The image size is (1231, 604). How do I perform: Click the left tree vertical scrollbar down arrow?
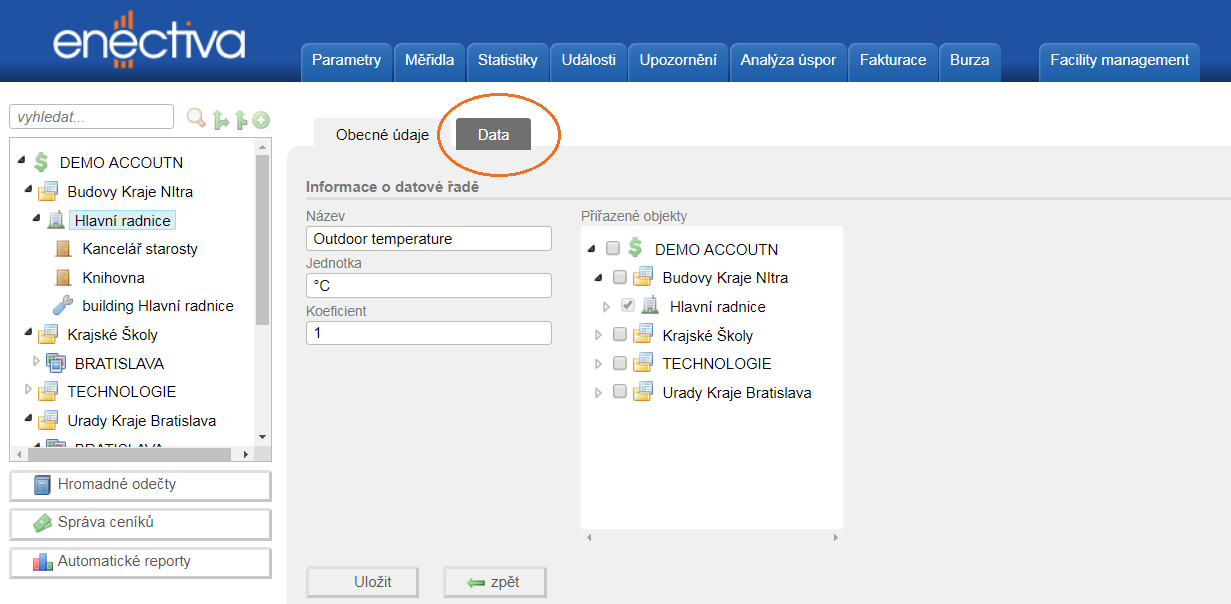click(263, 436)
